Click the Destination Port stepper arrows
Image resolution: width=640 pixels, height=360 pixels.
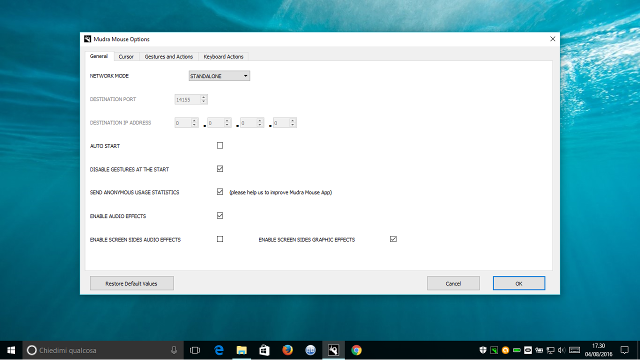pyautogui.click(x=204, y=99)
